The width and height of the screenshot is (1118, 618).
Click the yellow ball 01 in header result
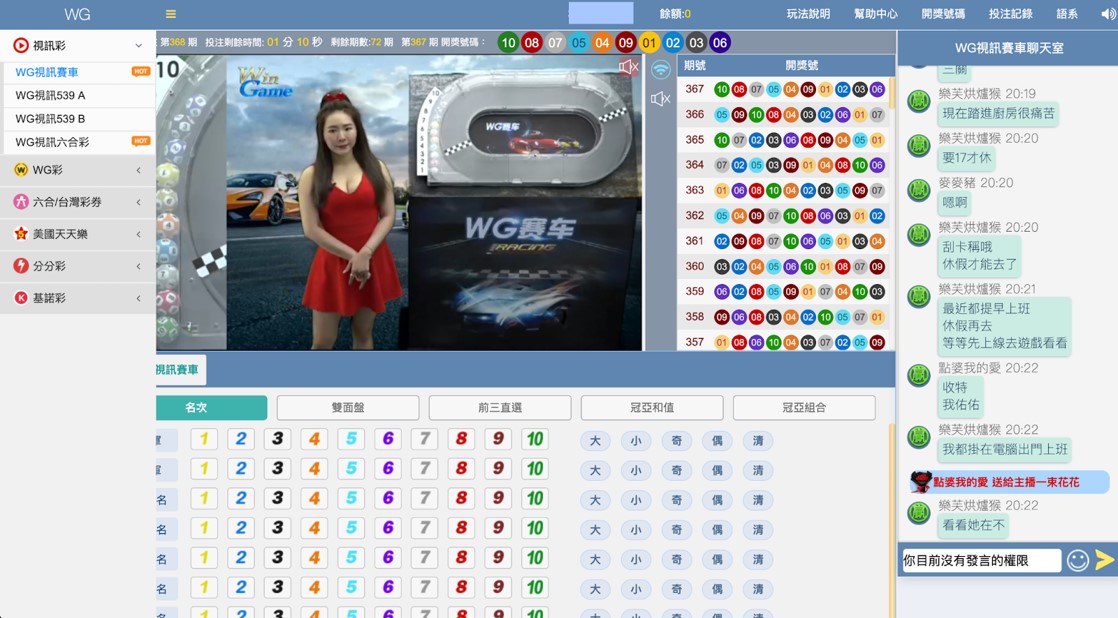pos(649,43)
